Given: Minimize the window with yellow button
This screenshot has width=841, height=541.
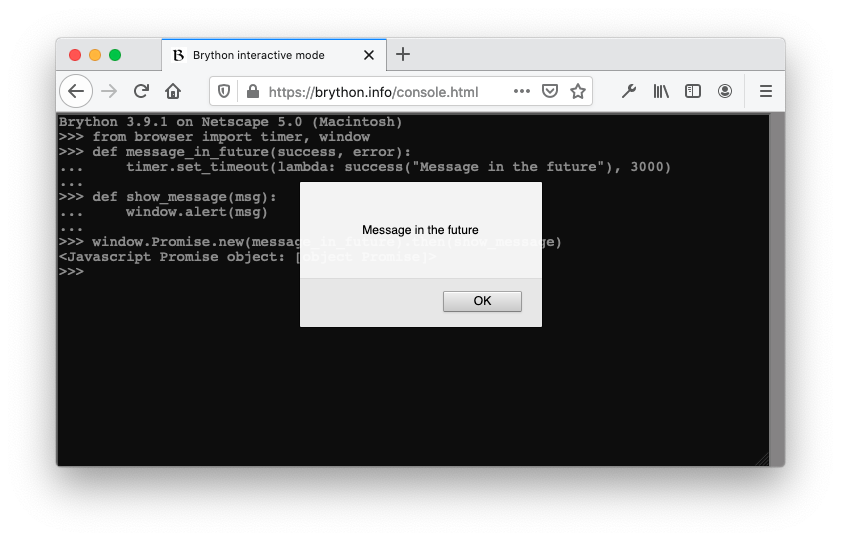Looking at the screenshot, I should click(x=95, y=55).
